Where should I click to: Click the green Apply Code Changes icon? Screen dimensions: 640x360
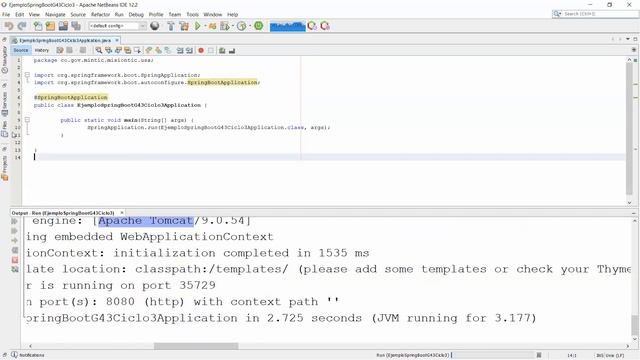coord(258,26)
